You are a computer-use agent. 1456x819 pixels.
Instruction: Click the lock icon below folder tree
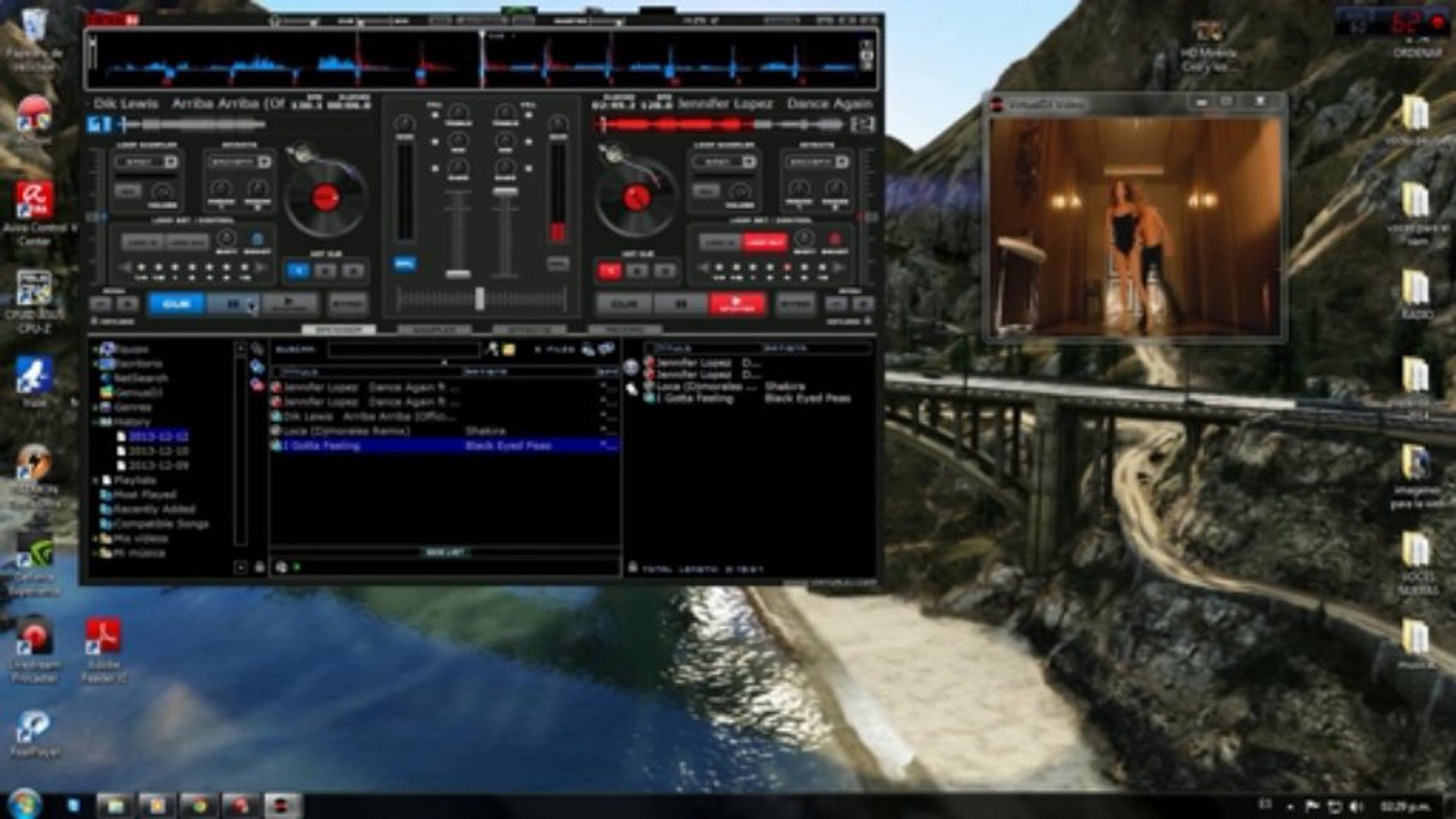point(259,566)
